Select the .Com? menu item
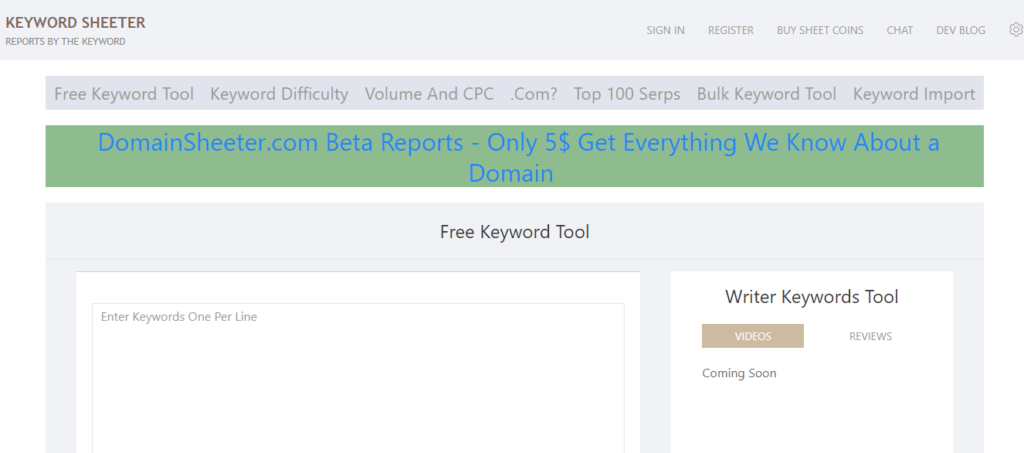Image resolution: width=1024 pixels, height=453 pixels. click(x=534, y=94)
